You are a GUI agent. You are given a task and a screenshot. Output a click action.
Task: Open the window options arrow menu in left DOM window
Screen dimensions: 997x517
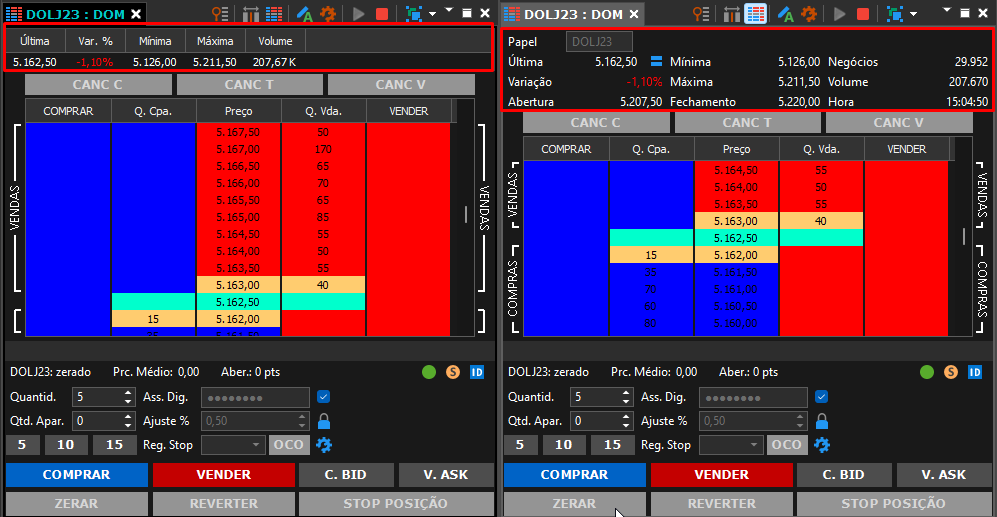(449, 10)
